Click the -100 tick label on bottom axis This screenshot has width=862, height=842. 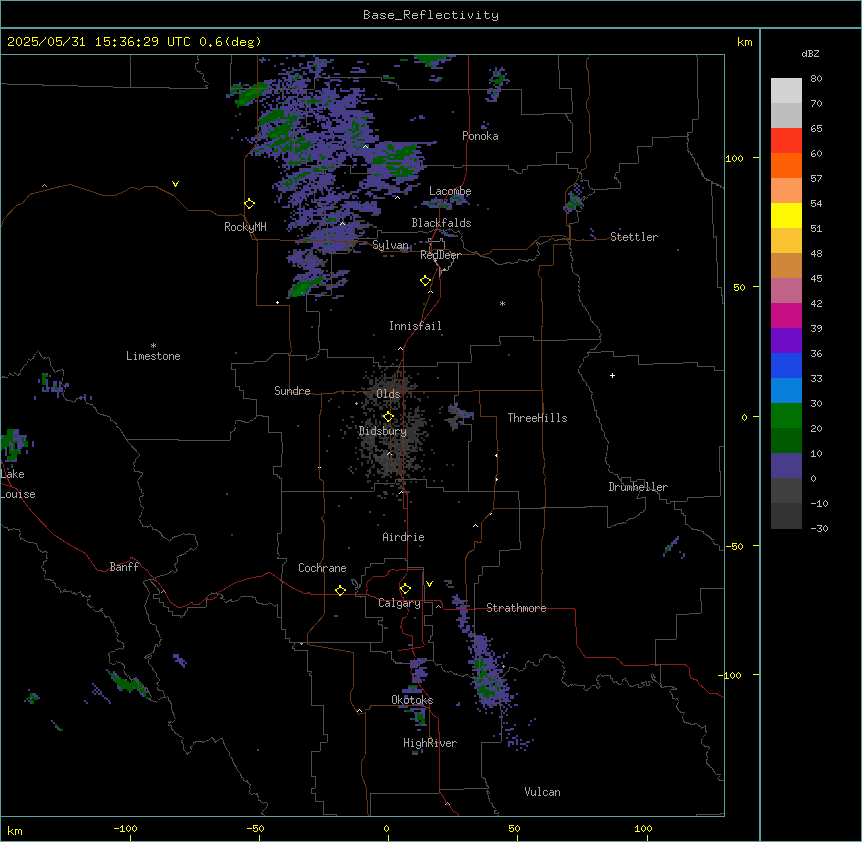[125, 828]
